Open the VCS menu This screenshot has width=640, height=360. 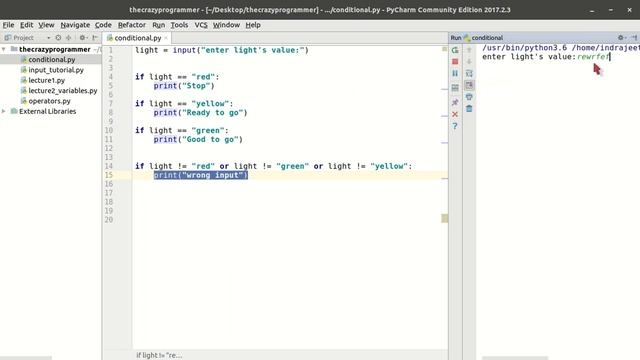pyautogui.click(x=201, y=25)
